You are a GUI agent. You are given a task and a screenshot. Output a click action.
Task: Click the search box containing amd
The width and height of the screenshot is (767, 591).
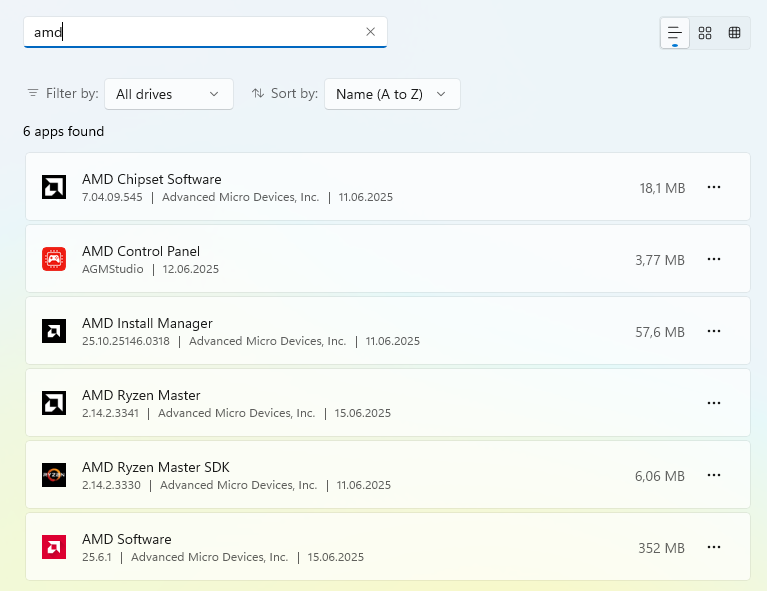pyautogui.click(x=200, y=32)
